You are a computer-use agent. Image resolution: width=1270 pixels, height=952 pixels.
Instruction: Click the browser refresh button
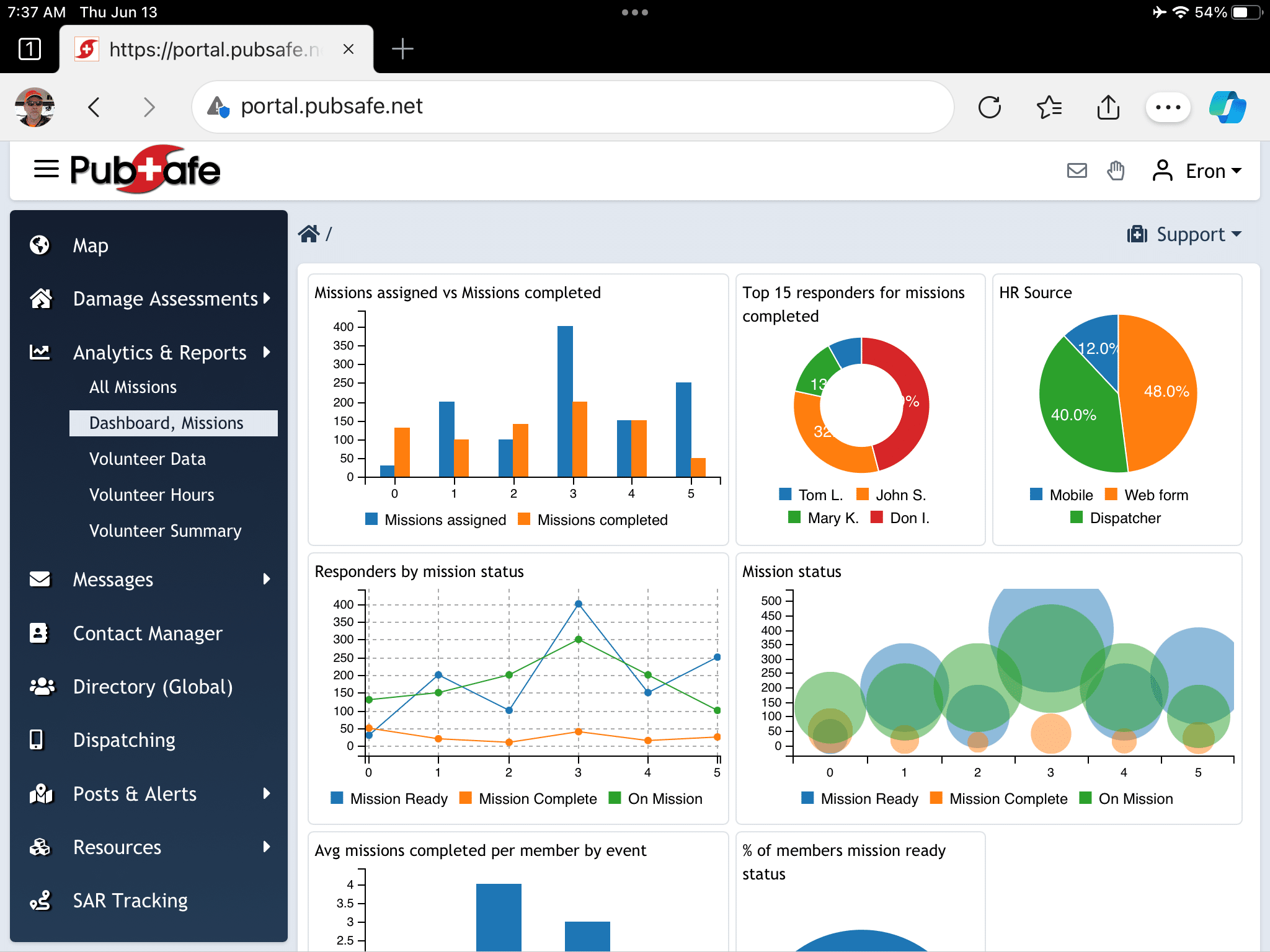(989, 107)
